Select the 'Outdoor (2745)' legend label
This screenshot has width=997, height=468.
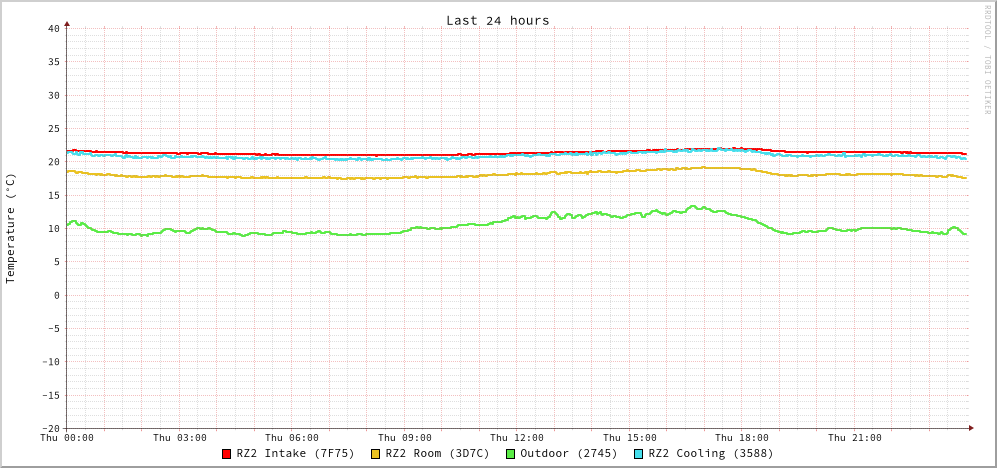point(568,453)
